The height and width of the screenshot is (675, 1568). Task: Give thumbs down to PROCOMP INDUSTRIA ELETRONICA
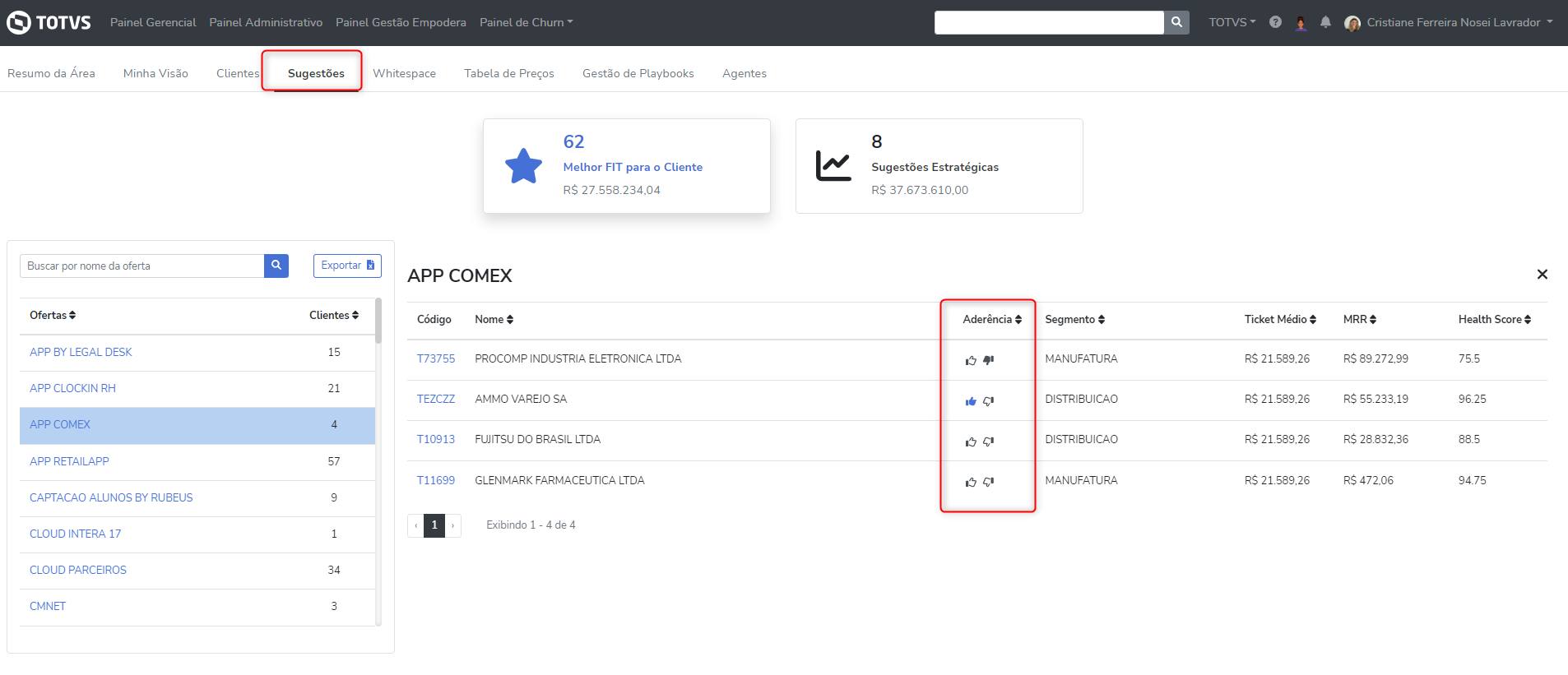tap(989, 360)
